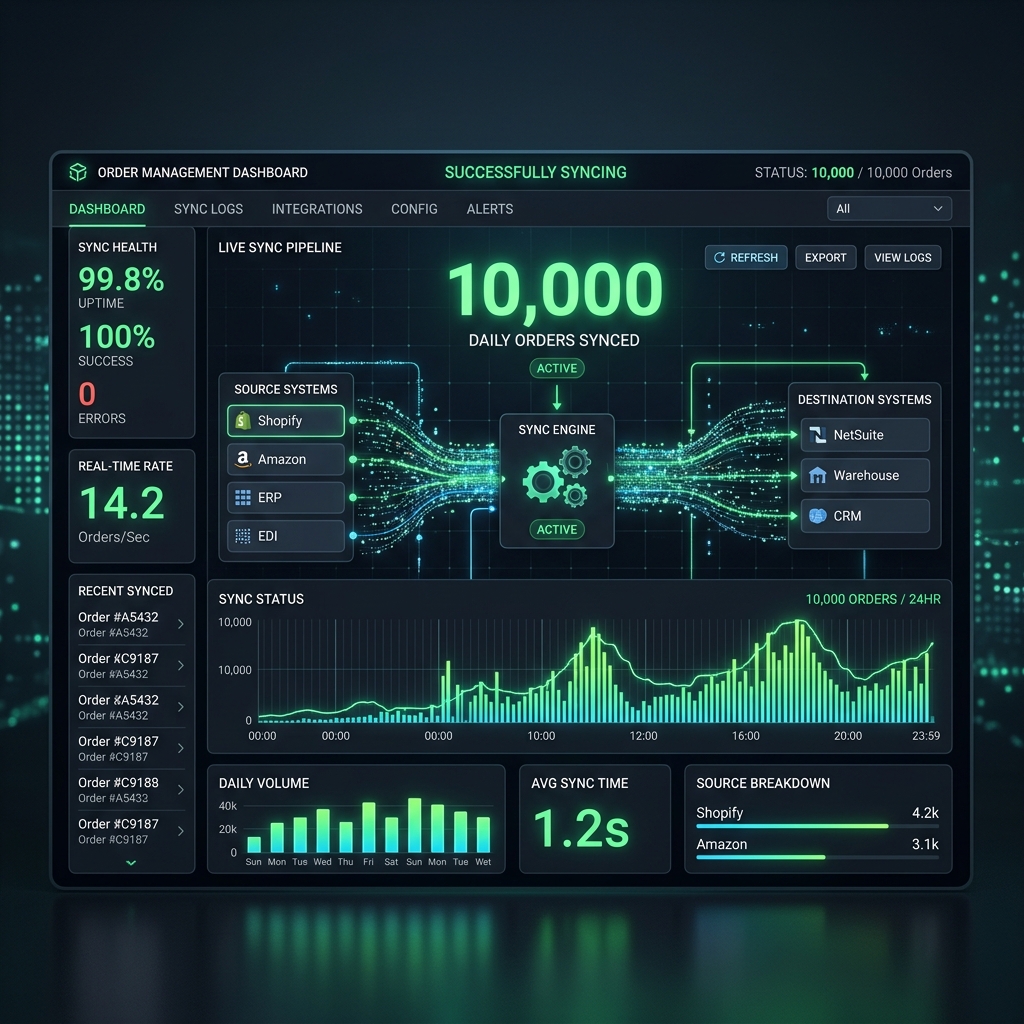Click the Export button

(825, 257)
